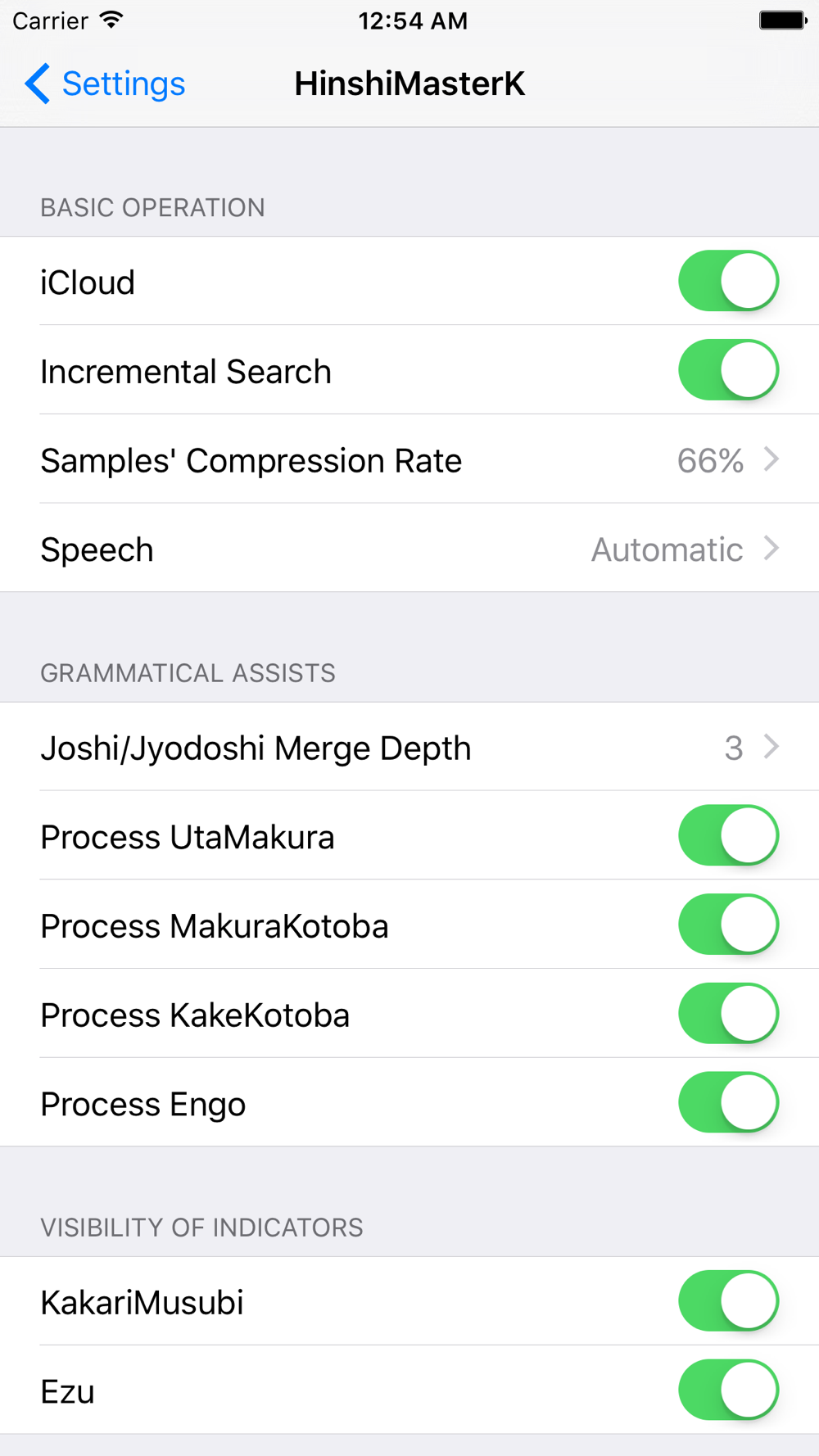Turn off Process UtaMakura switch
This screenshot has width=819, height=1456.
pyautogui.click(x=728, y=835)
